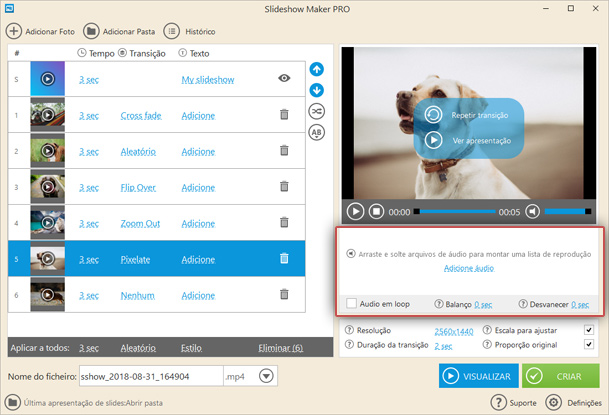
Task: Click Eliminar (6) to delete all
Action: click(281, 348)
